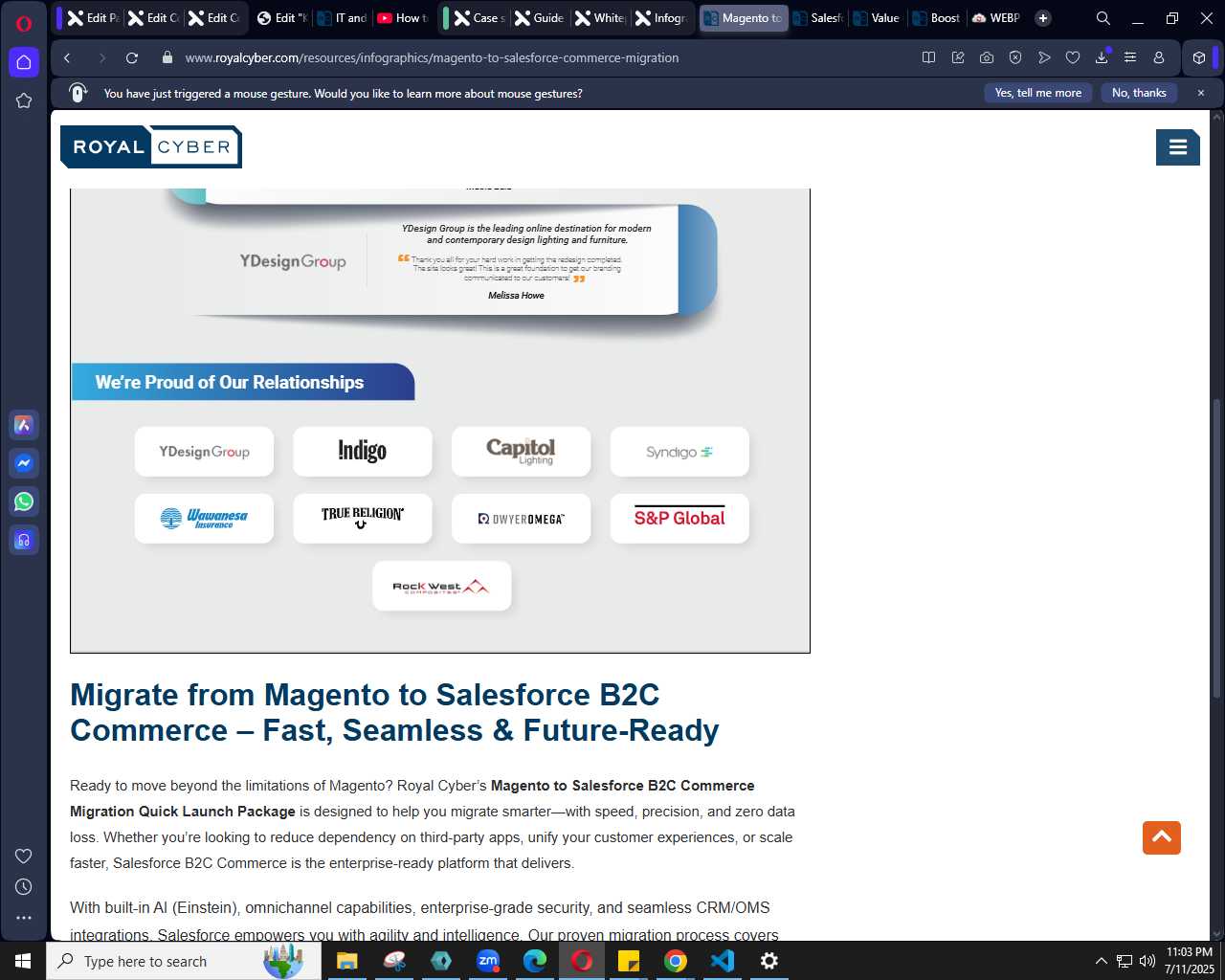Viewport: 1225px width, 980px height.
Task: Switch to the 'Value' tab
Action: [x=878, y=18]
